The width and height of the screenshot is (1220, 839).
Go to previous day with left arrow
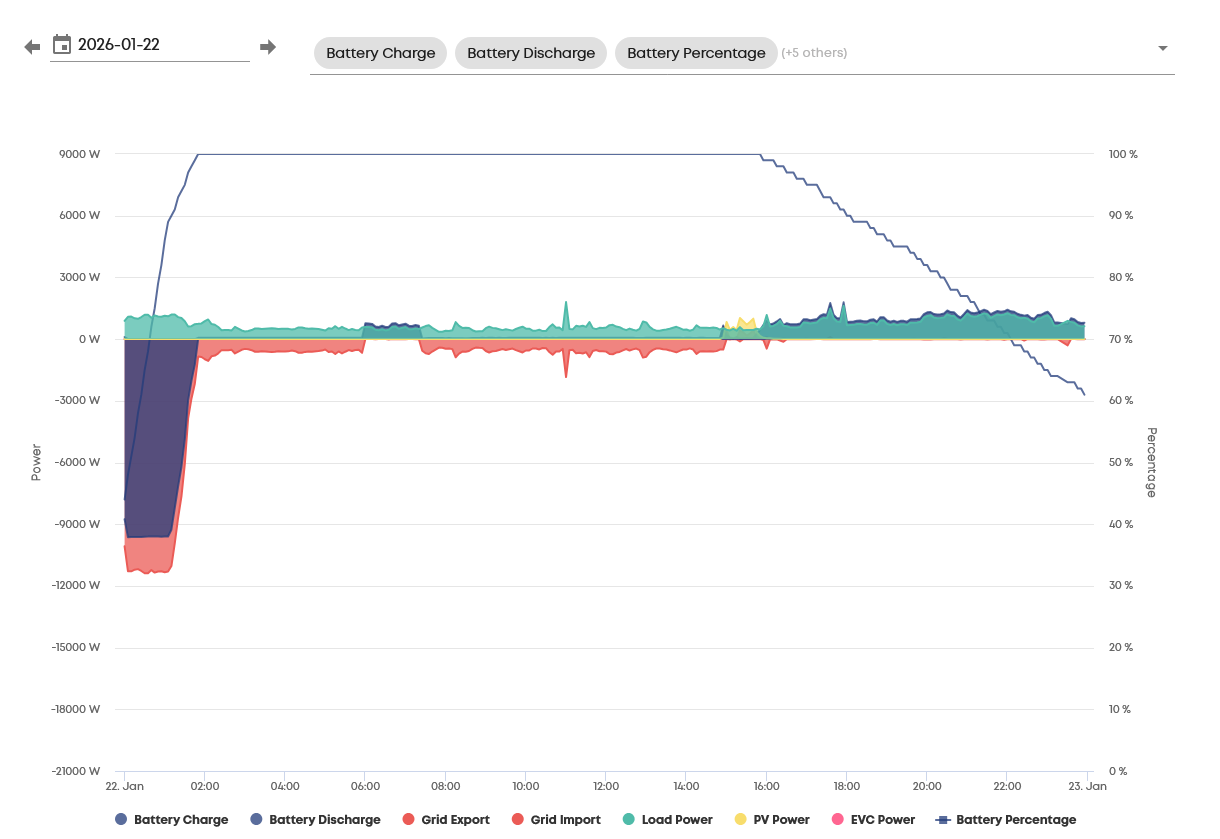pos(32,47)
